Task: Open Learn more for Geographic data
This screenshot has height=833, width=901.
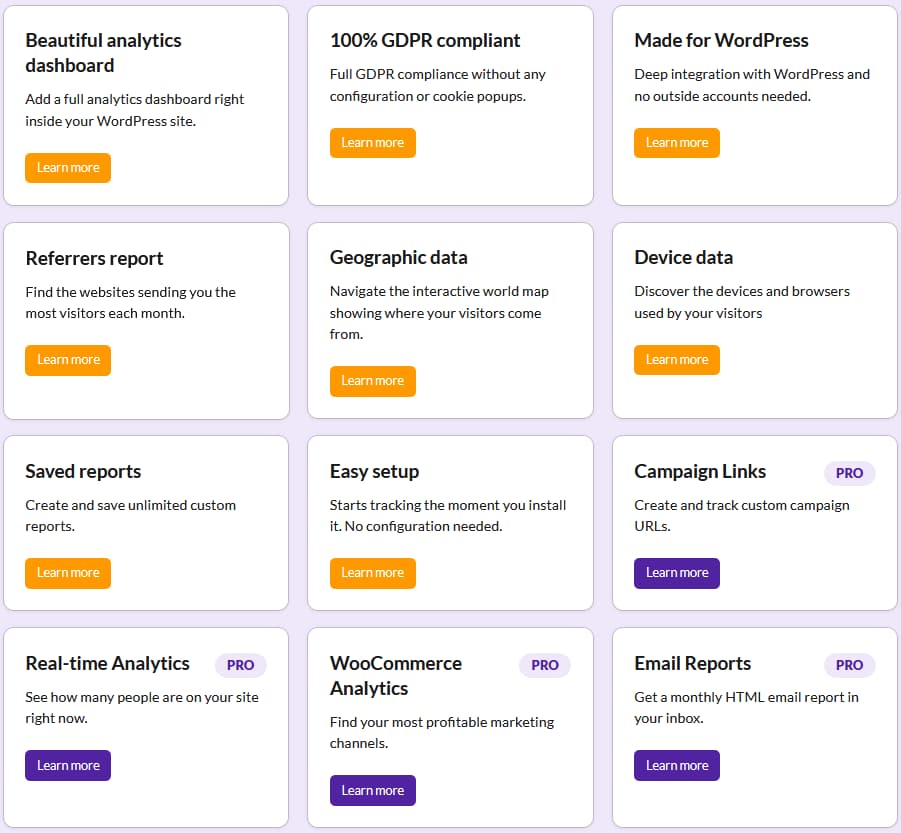Action: pyautogui.click(x=372, y=381)
